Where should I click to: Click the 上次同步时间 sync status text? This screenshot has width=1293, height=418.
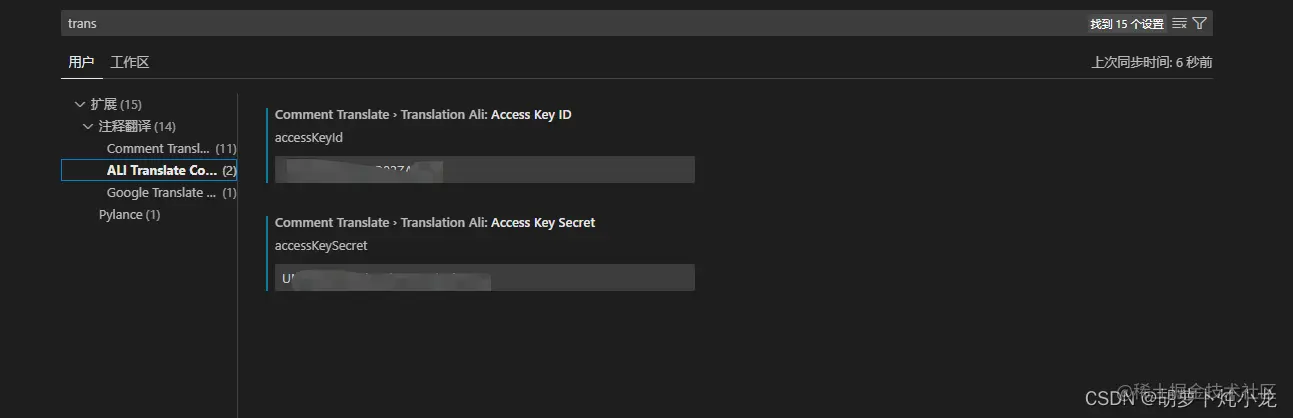tap(1152, 62)
